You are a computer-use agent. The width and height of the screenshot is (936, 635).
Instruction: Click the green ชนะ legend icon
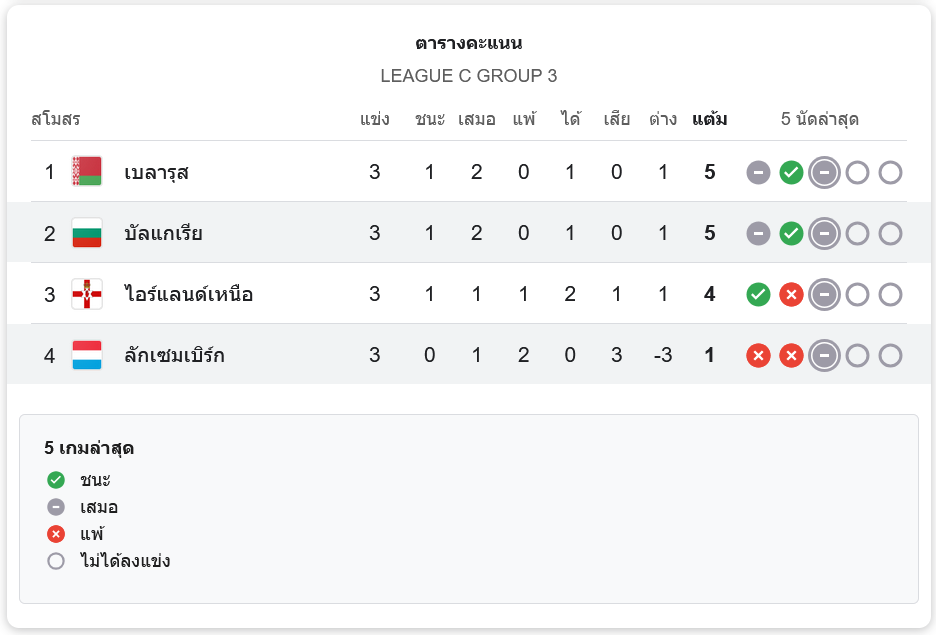[56, 480]
